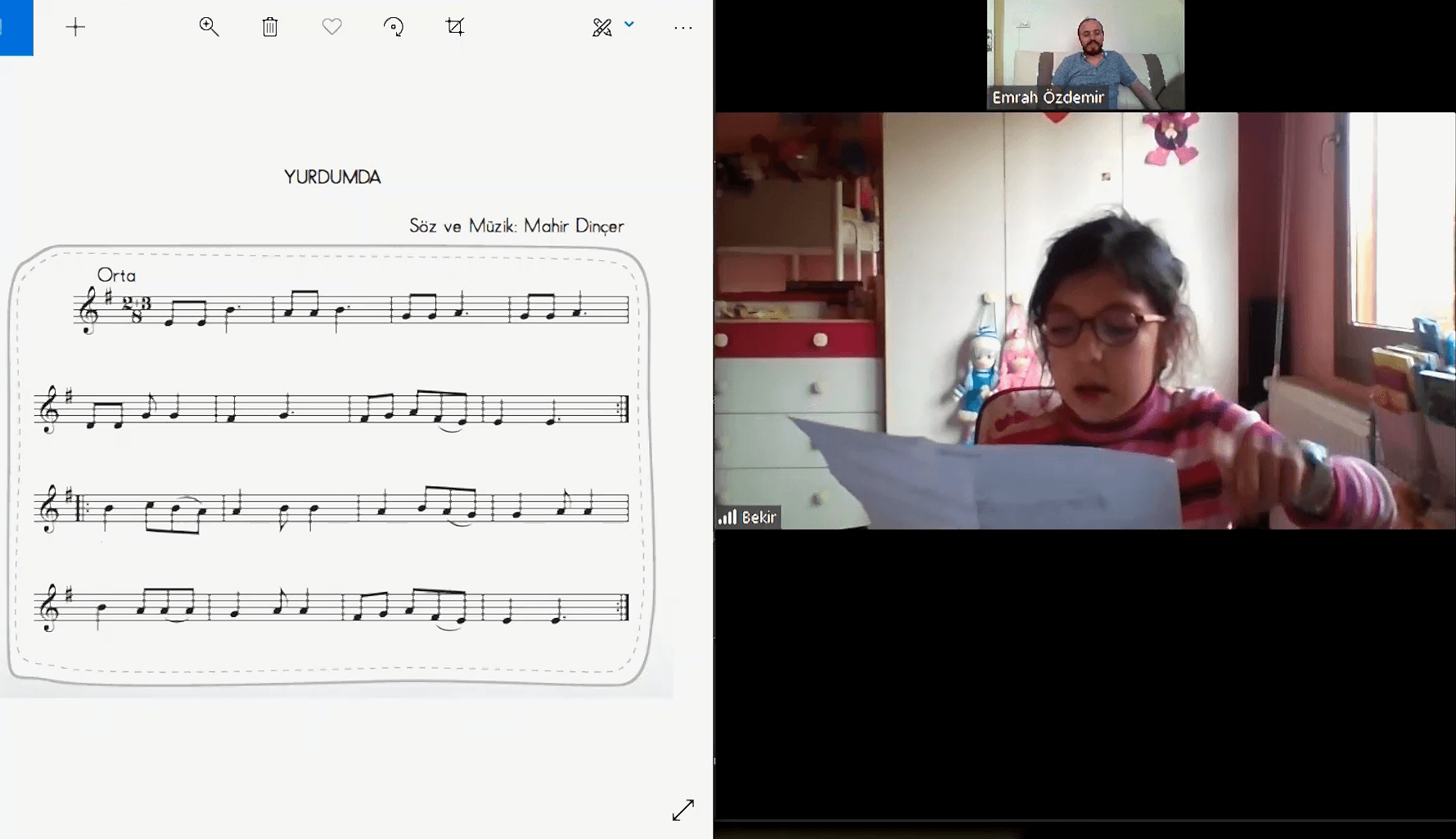Click the Bekir name label
The height and width of the screenshot is (839, 1456).
click(759, 517)
